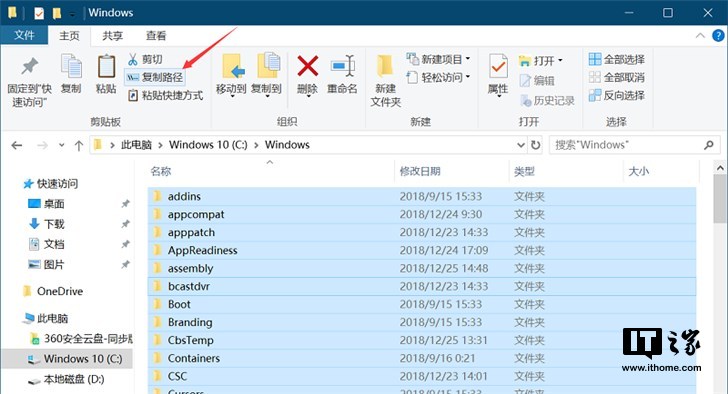Switch to Home (主页) ribbon tab

[x=69, y=36]
